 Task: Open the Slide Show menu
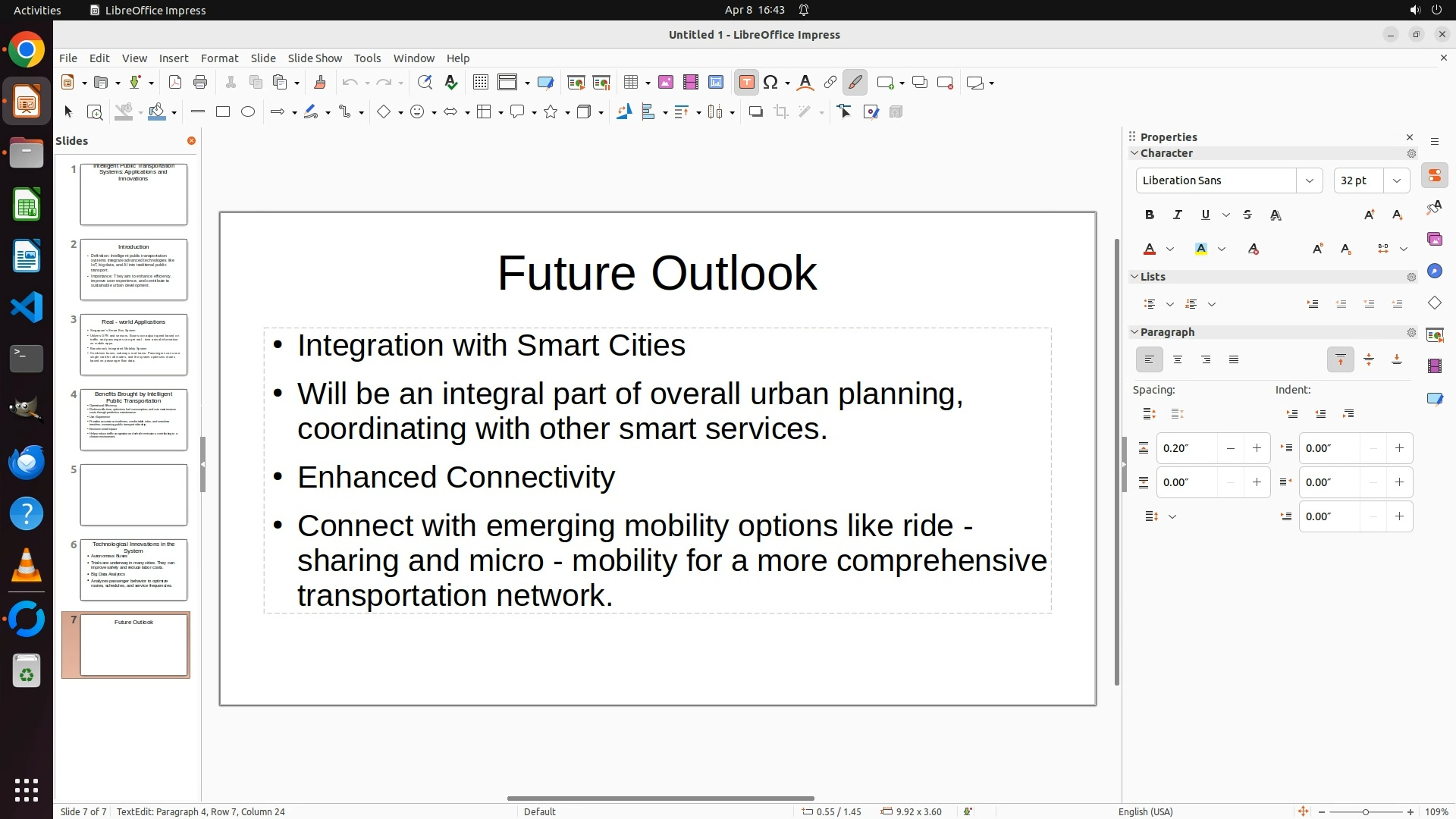(x=315, y=58)
